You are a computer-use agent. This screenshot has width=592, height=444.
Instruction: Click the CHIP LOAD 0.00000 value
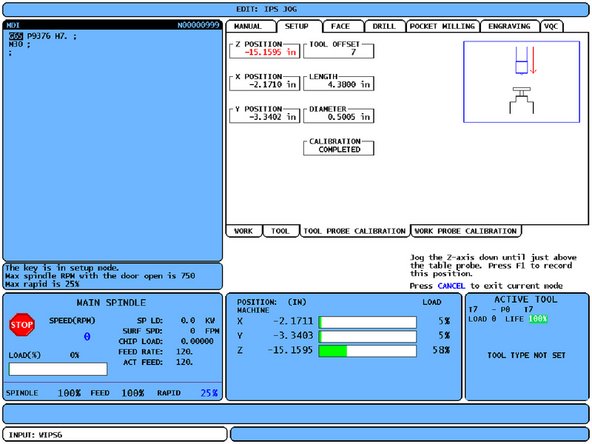[197, 341]
